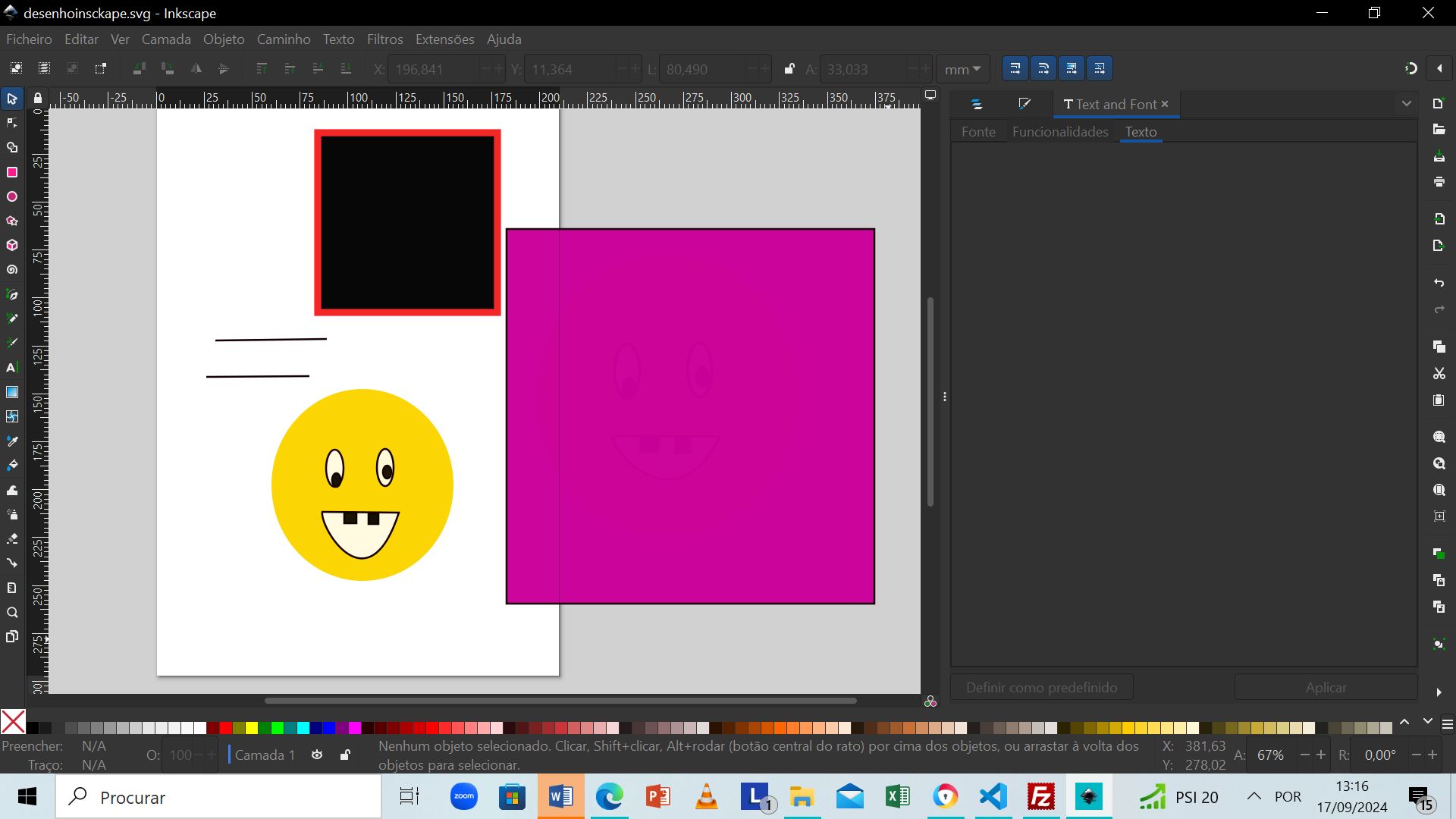
Task: Toggle snapping control icon
Action: [1410, 68]
